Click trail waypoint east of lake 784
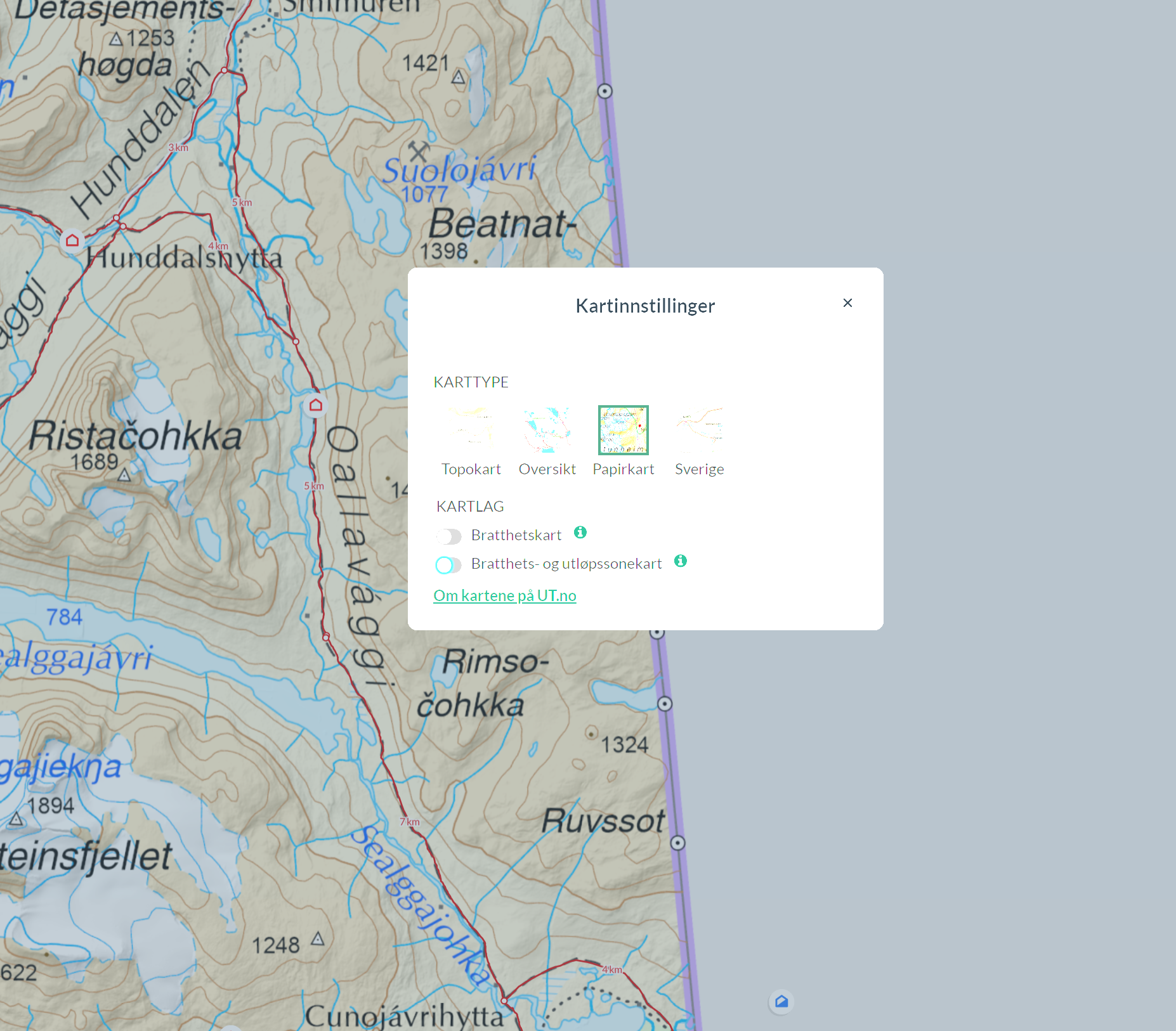The height and width of the screenshot is (1031, 1176). pos(326,637)
